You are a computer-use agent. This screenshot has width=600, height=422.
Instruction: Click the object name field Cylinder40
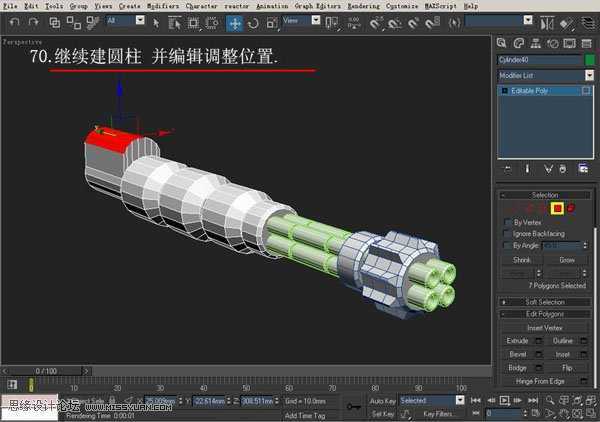[540, 60]
